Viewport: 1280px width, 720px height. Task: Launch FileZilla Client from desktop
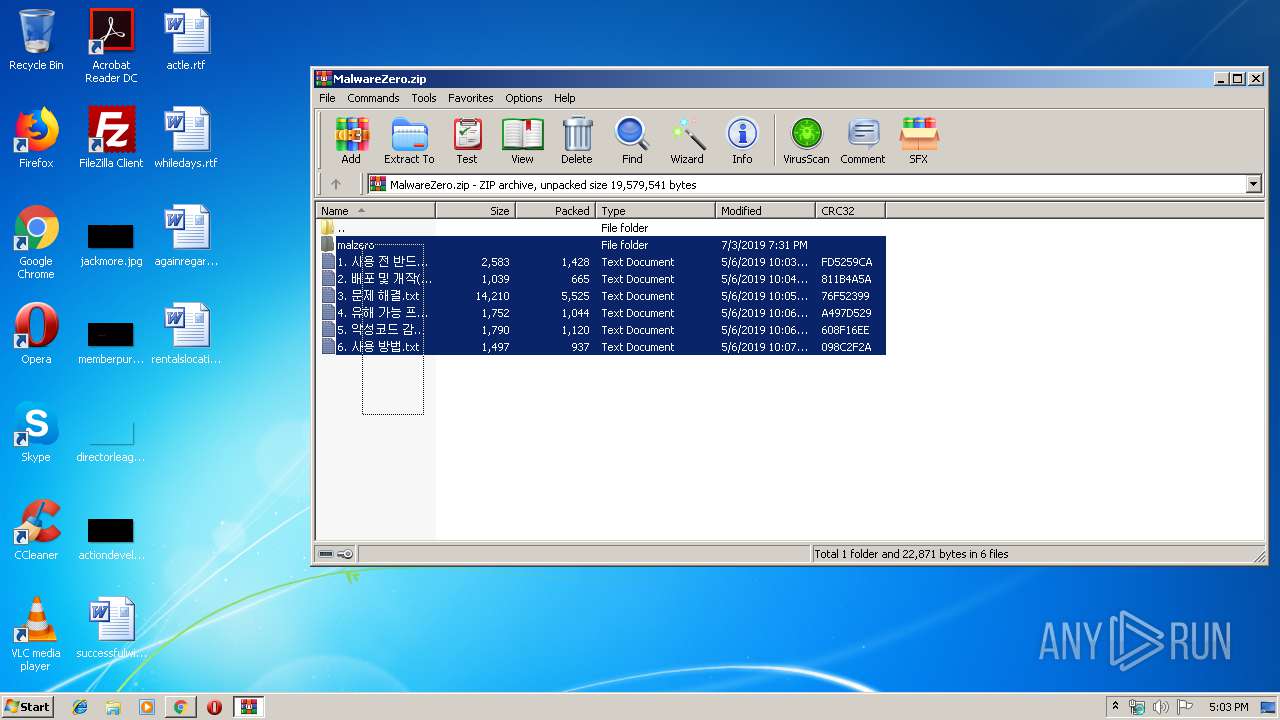(x=111, y=137)
